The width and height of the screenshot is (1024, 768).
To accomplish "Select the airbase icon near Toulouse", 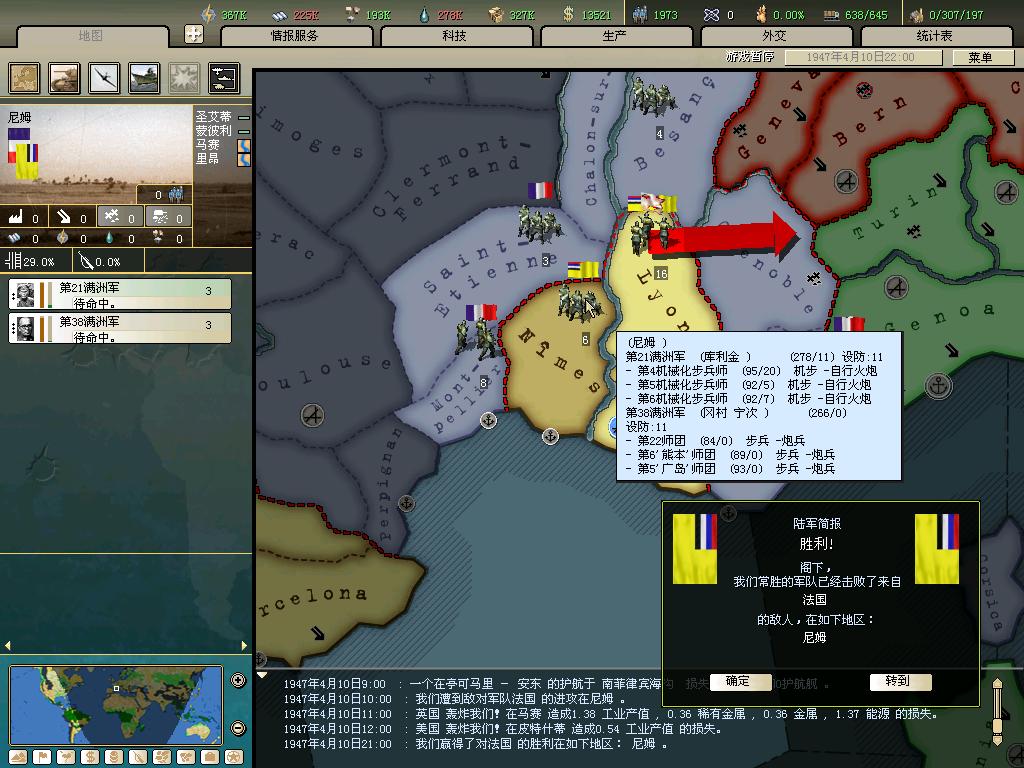I will point(313,415).
